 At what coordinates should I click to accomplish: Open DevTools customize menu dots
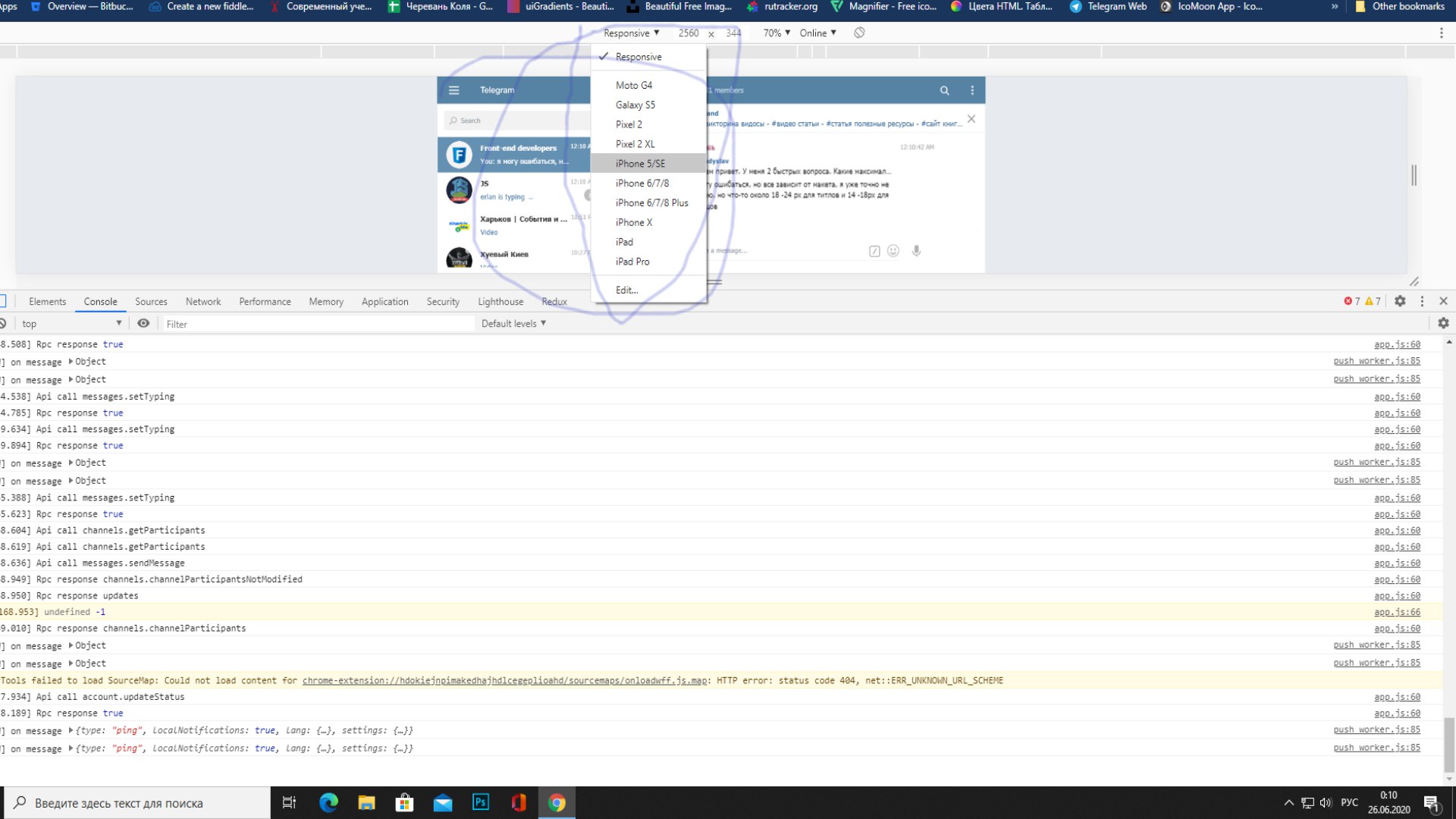tap(1422, 301)
